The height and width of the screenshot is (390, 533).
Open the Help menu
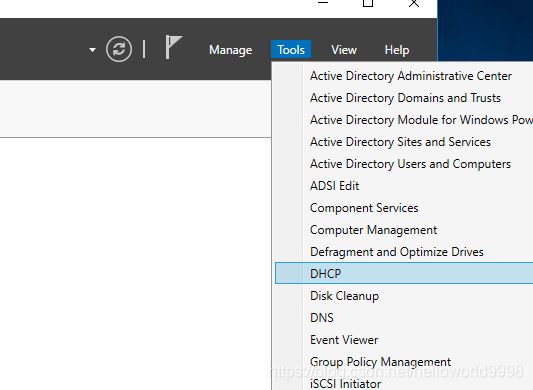(x=397, y=50)
